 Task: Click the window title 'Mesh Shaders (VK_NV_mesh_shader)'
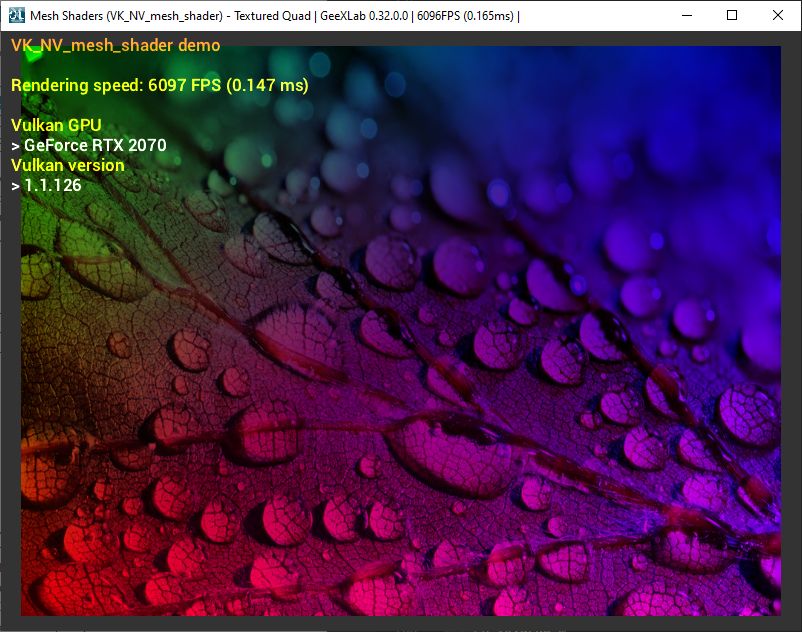click(x=126, y=16)
